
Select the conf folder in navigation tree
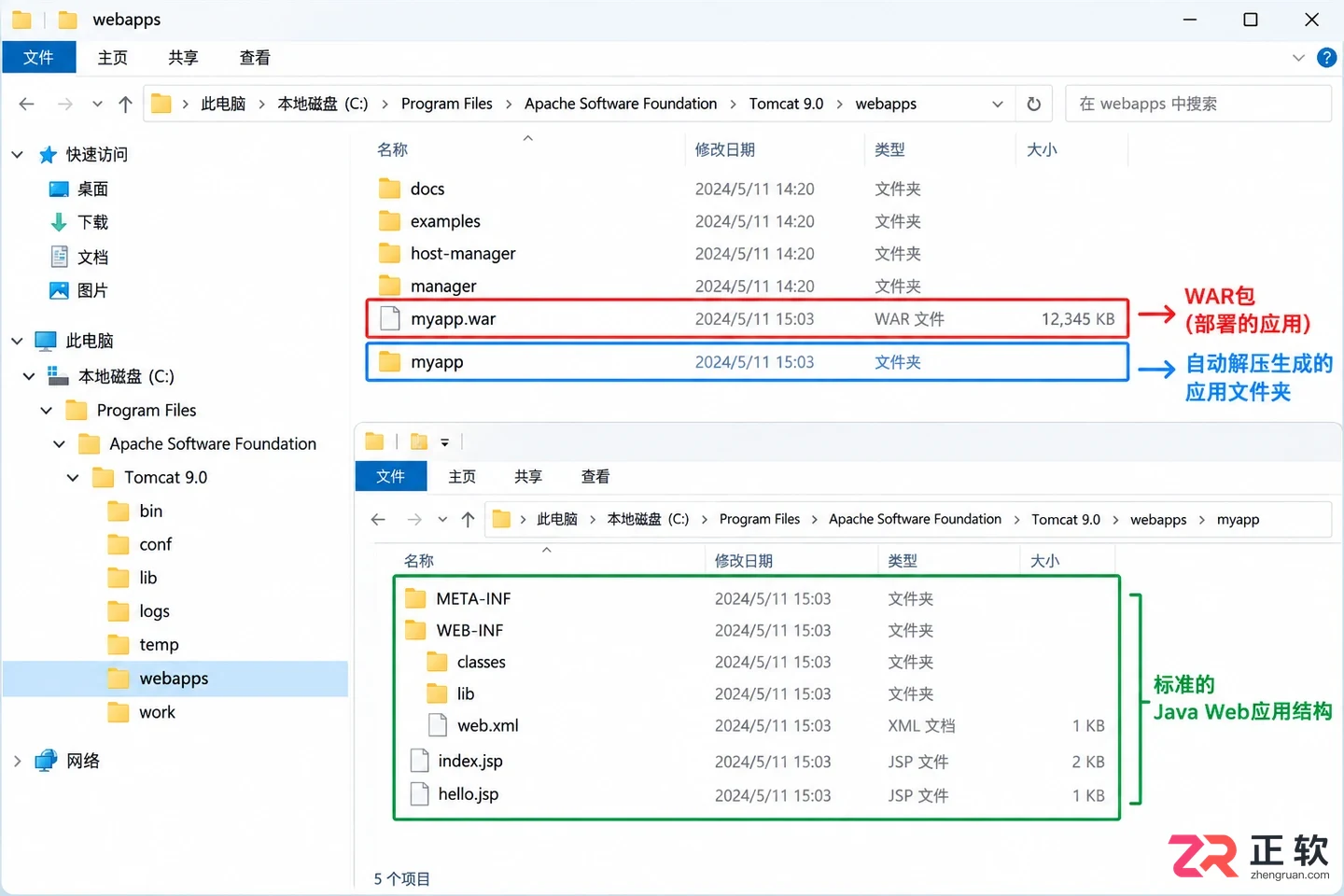156,544
